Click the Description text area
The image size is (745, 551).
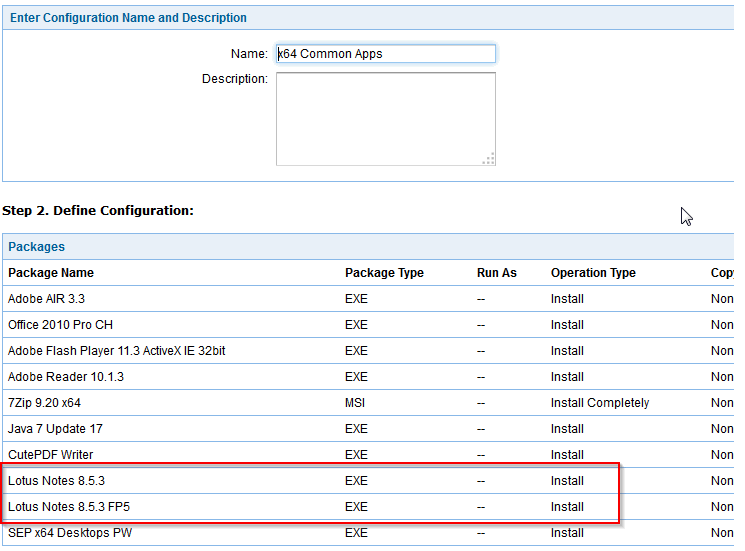pyautogui.click(x=385, y=119)
